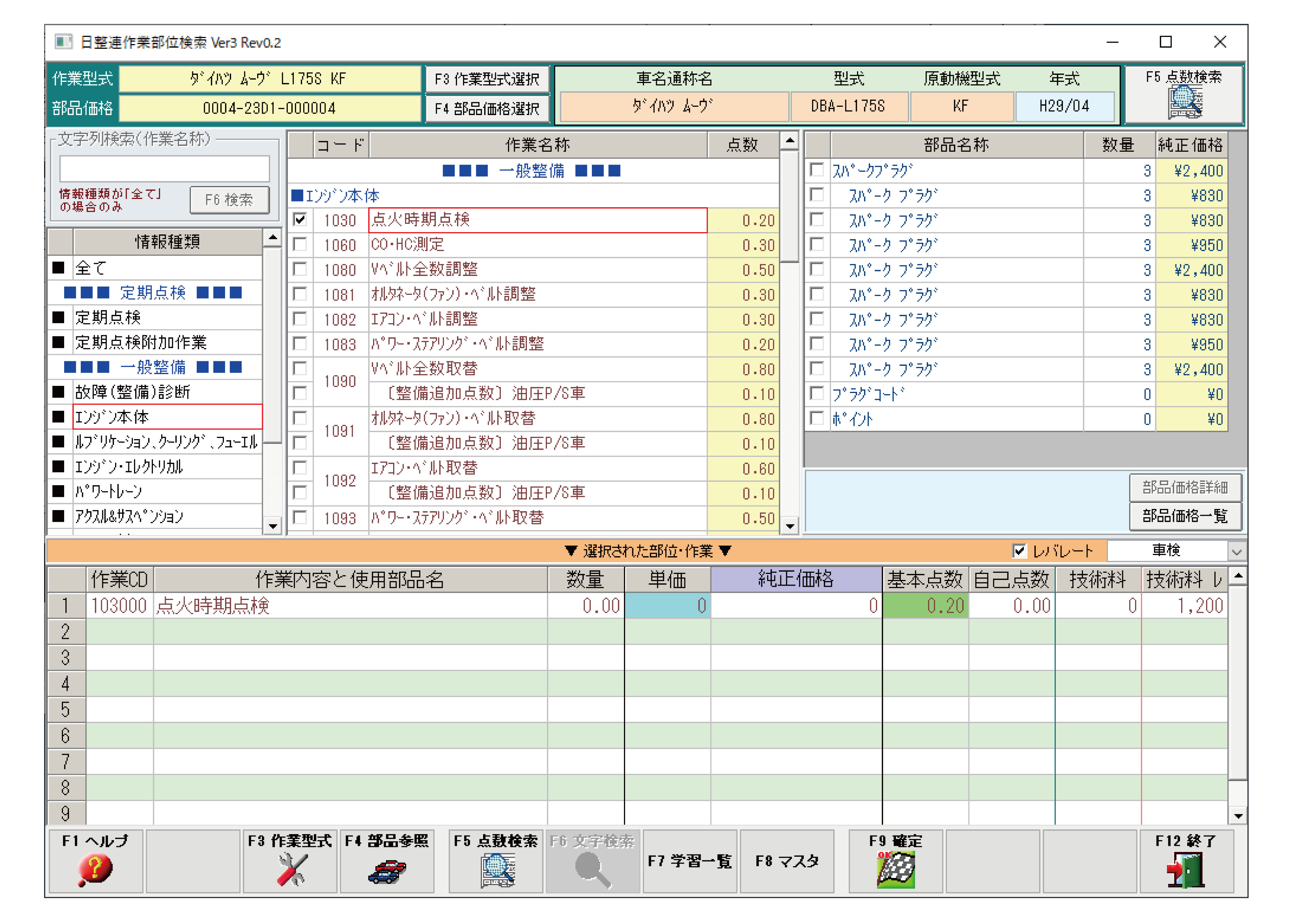Click the F4 部品価格選択 button
Screen dimensions: 1294x924
point(487,108)
